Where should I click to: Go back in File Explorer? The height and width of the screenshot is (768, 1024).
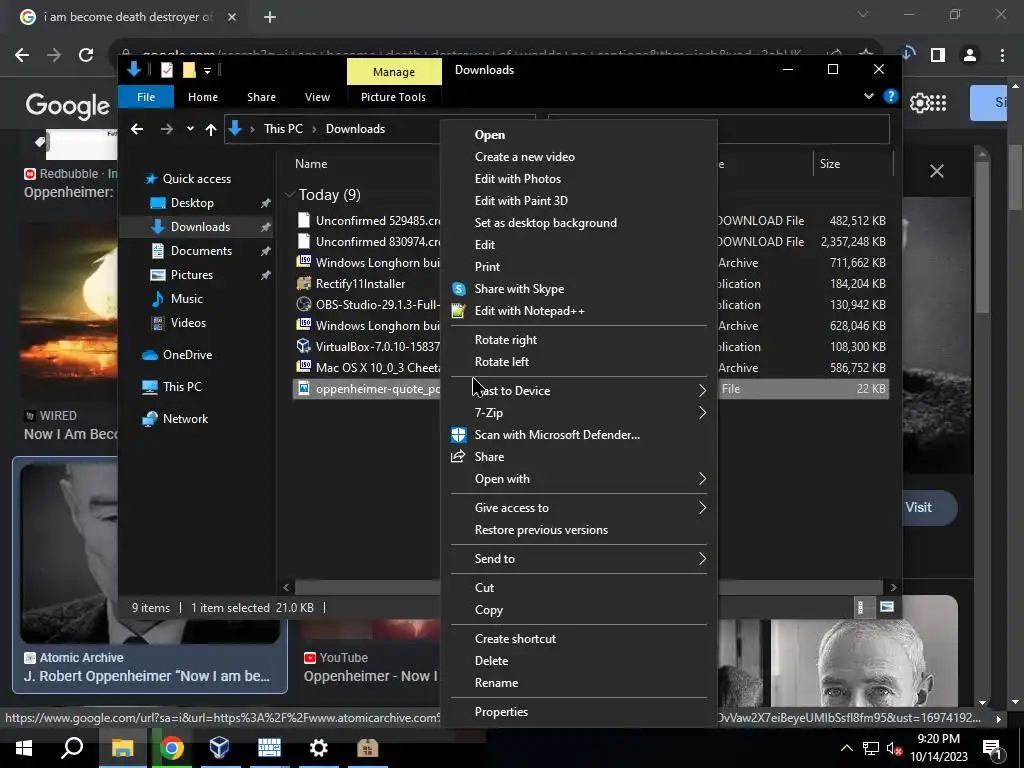pyautogui.click(x=136, y=129)
